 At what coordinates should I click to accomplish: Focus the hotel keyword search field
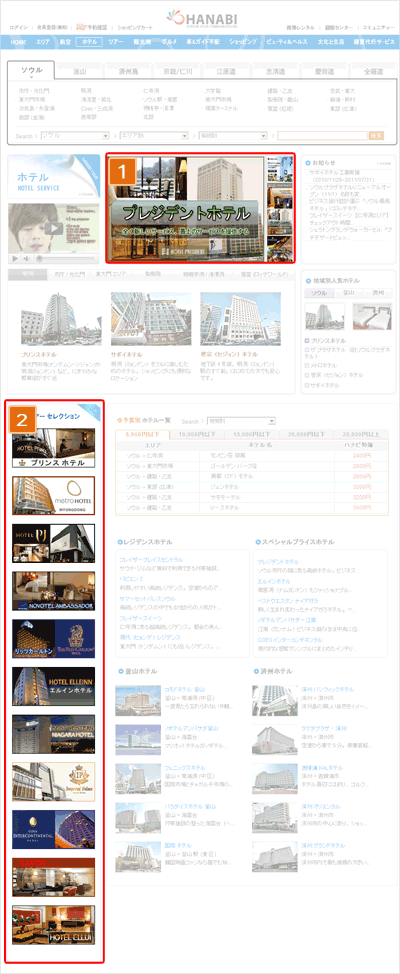322,135
